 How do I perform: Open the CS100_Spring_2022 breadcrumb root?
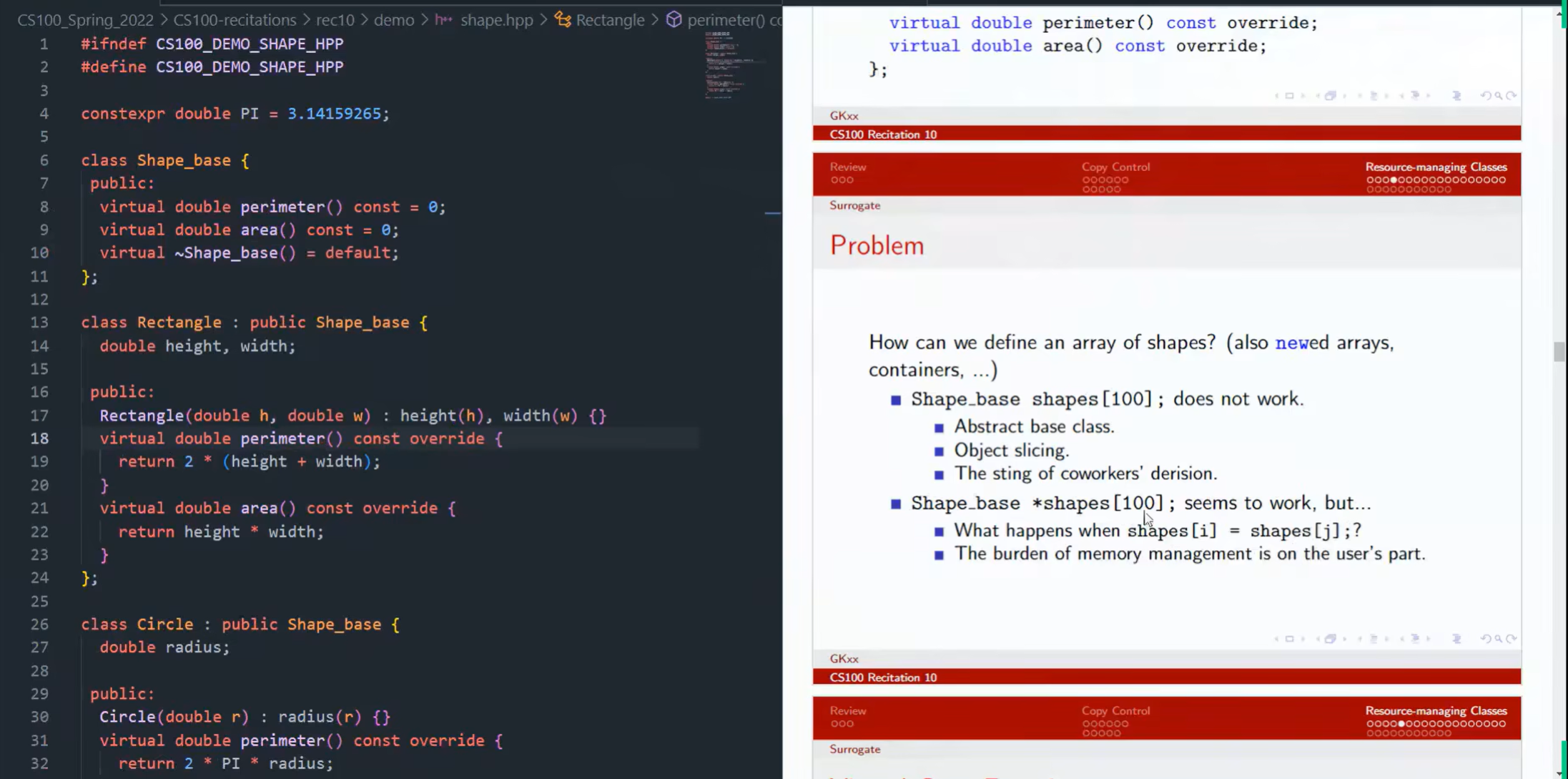pos(85,20)
